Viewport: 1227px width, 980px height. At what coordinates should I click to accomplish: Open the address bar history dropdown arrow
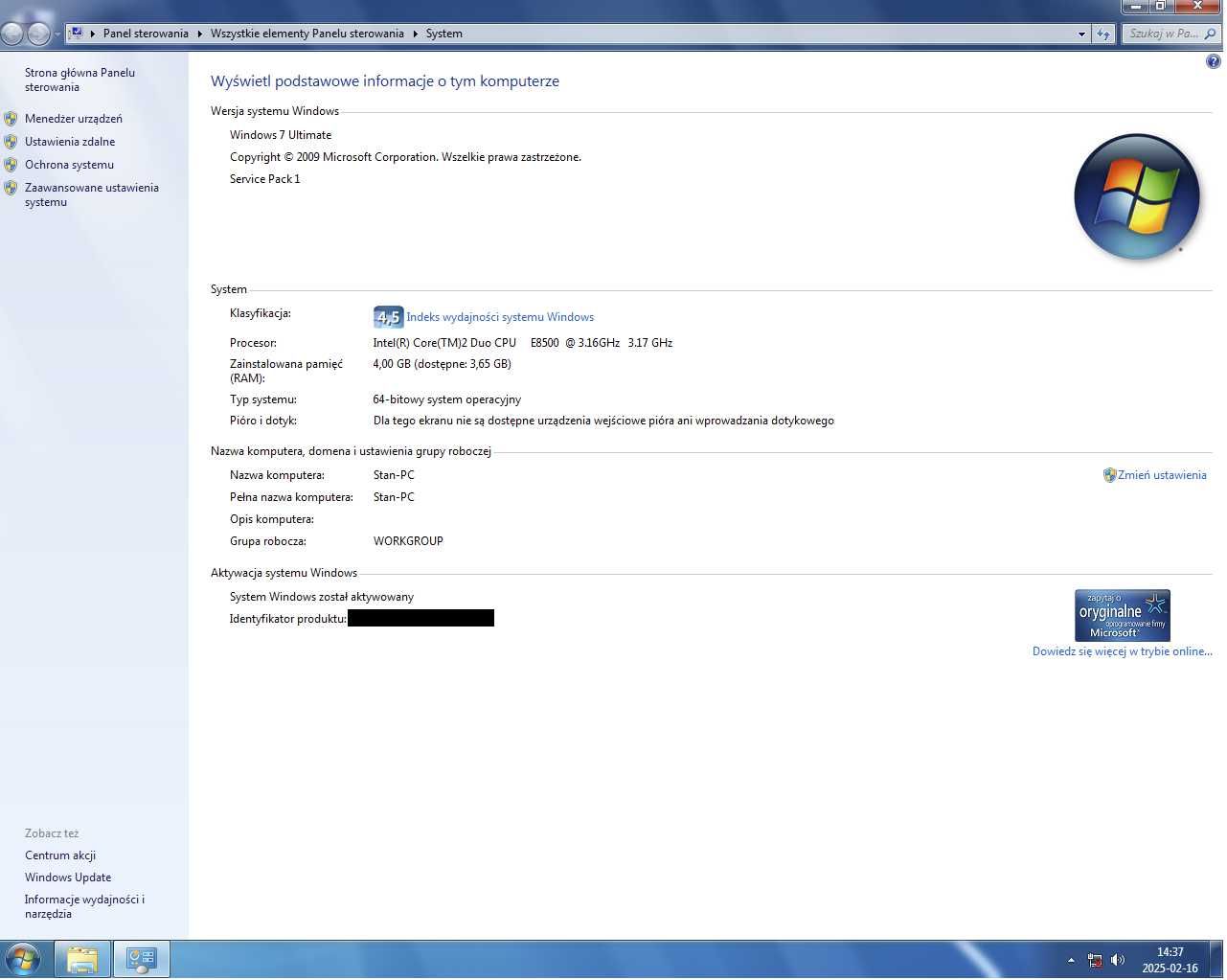tap(1081, 34)
